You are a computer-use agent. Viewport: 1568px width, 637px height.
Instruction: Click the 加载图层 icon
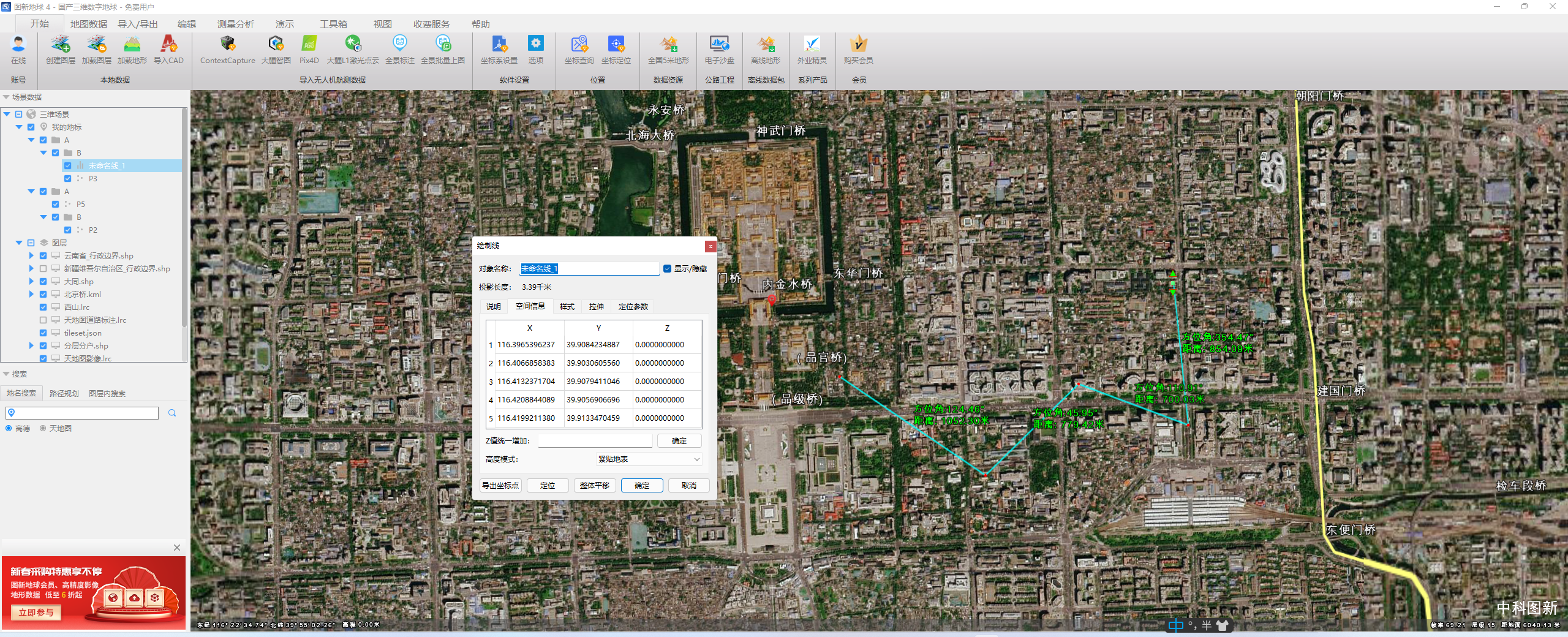point(96,44)
